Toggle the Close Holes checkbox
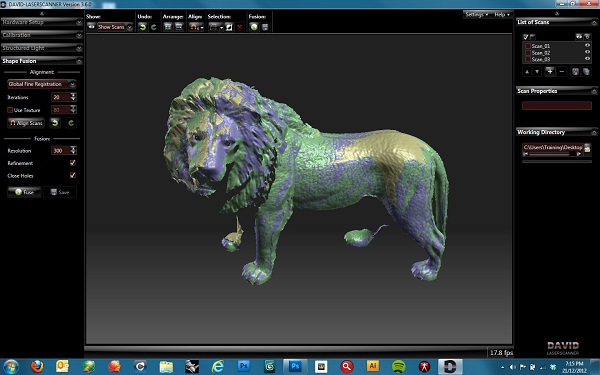 click(x=73, y=175)
